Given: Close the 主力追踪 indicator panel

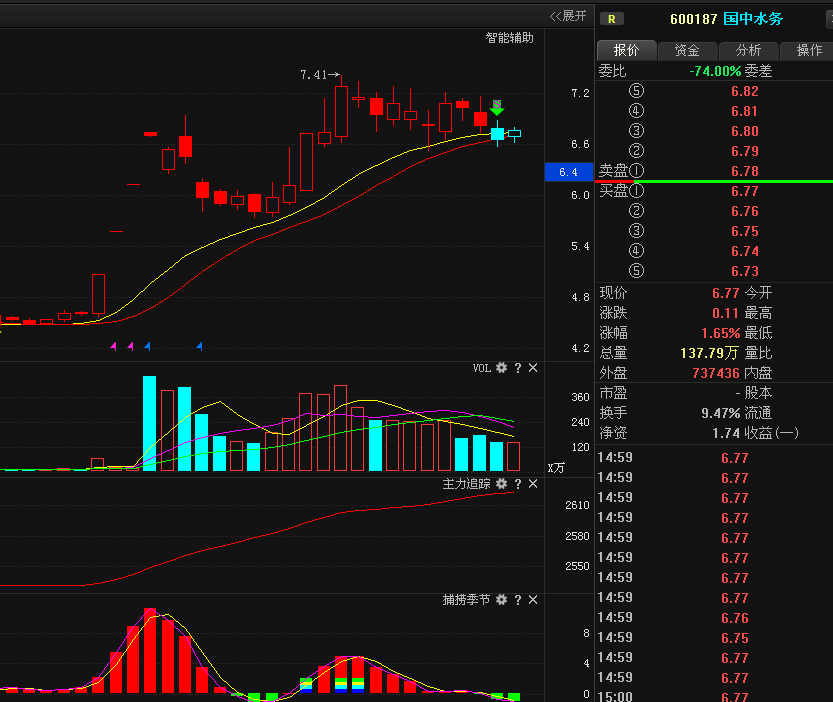Looking at the screenshot, I should click(x=533, y=484).
